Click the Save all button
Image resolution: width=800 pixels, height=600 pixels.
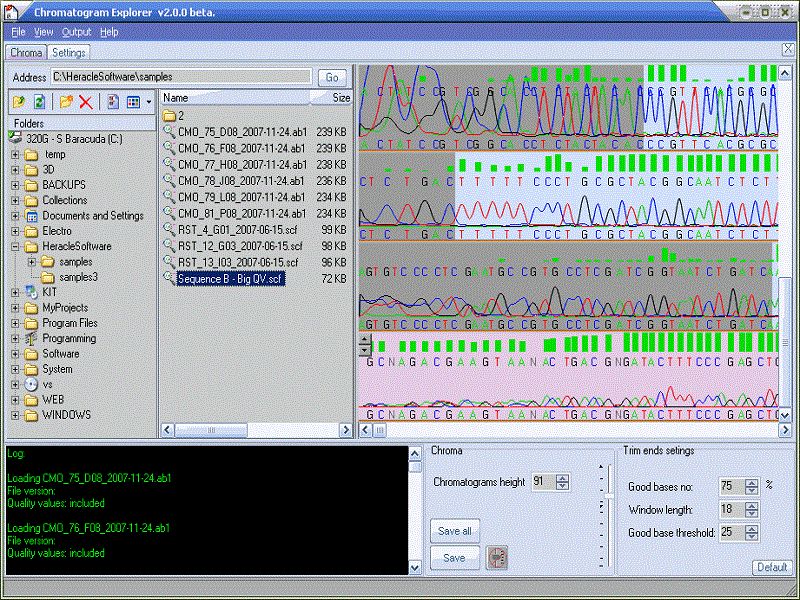point(455,531)
